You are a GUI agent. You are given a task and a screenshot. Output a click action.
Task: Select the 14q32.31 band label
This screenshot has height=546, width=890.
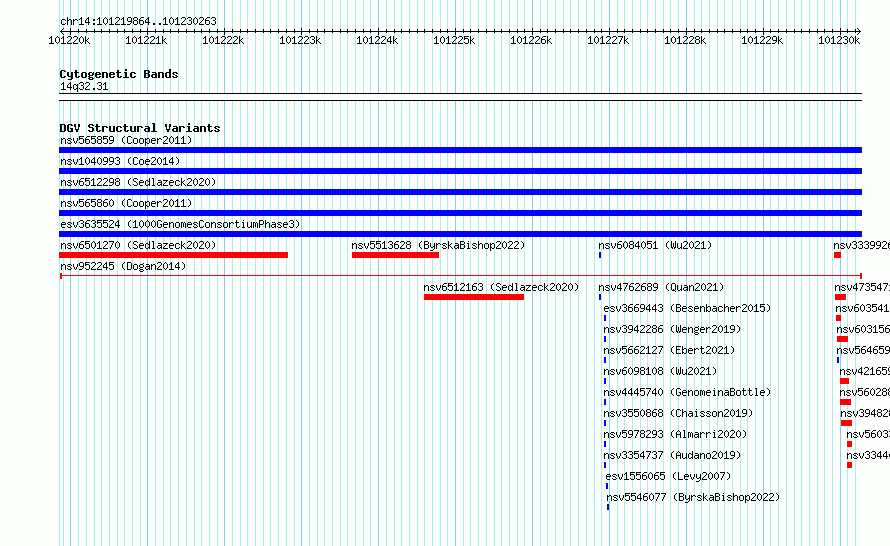[x=84, y=86]
